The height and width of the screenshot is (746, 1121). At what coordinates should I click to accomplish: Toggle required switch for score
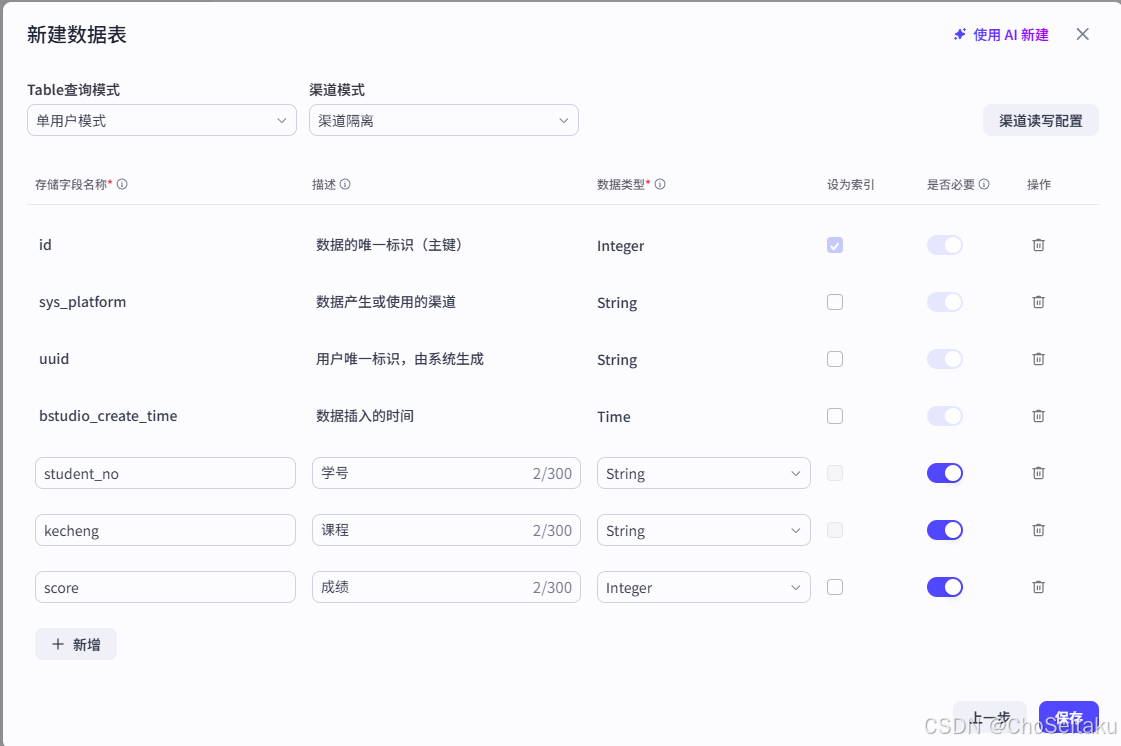(945, 587)
